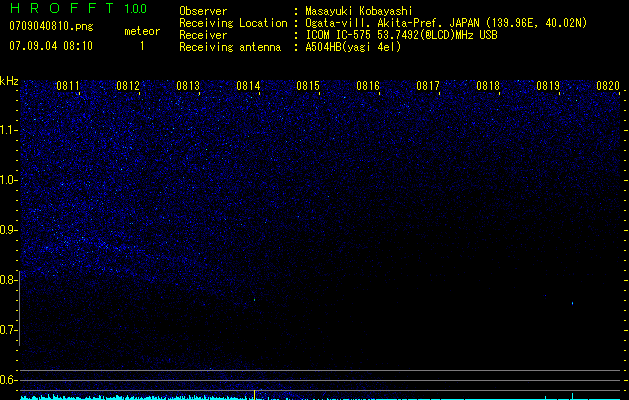Click the yellow meteor marker on the bottom strip
Image resolution: width=629 pixels, height=400 pixels.
254,394
